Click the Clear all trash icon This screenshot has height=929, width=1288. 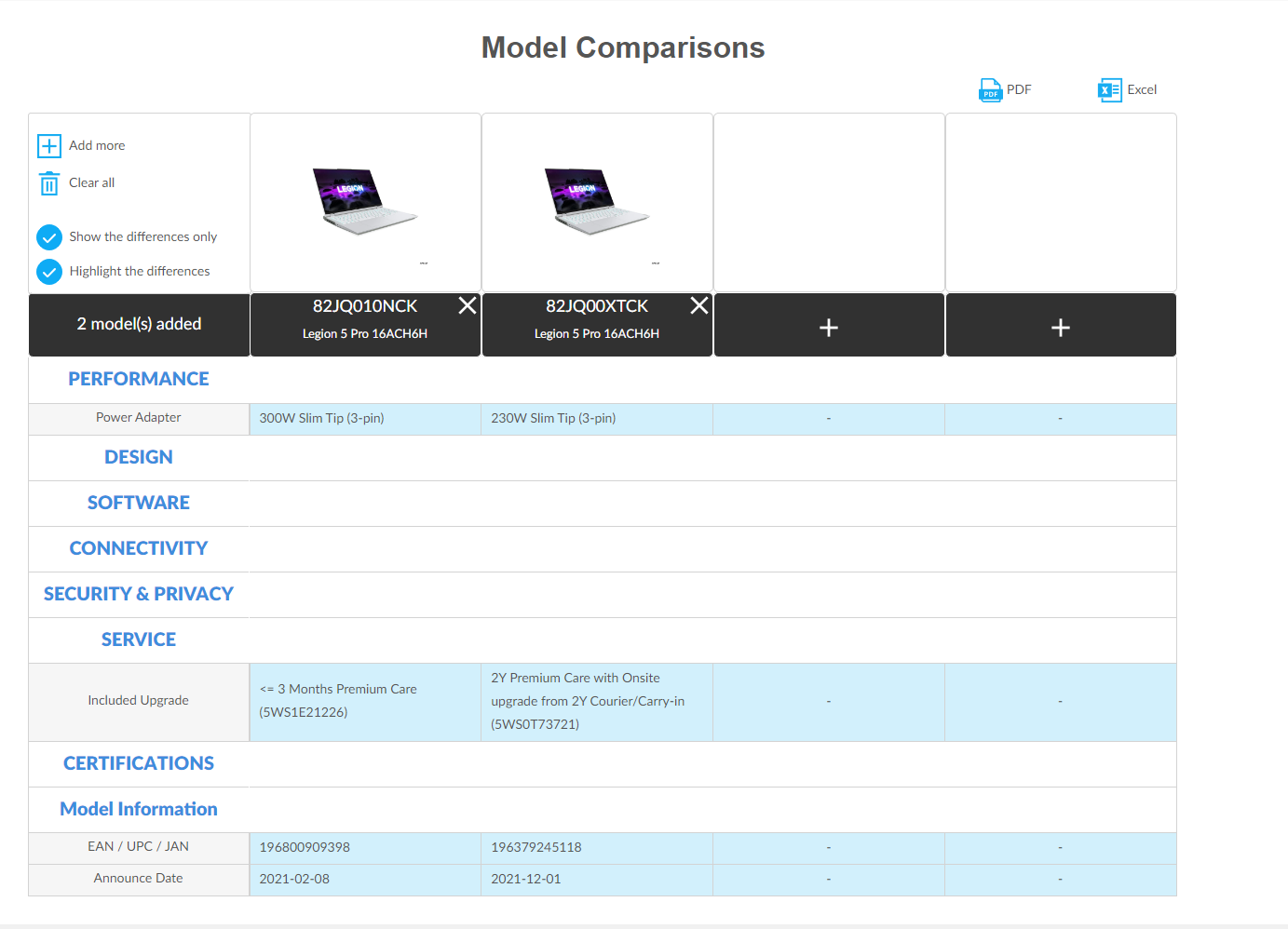point(49,183)
